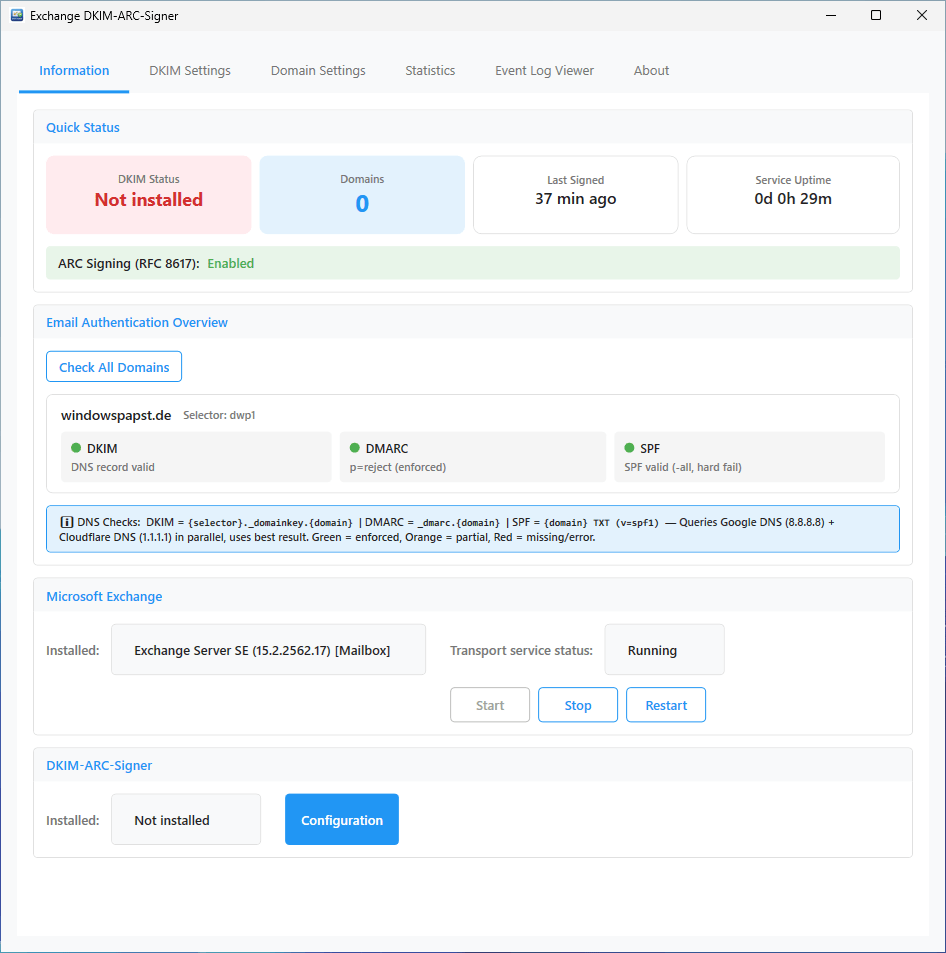Click Check All Domains
This screenshot has height=953, width=946.
click(x=113, y=366)
